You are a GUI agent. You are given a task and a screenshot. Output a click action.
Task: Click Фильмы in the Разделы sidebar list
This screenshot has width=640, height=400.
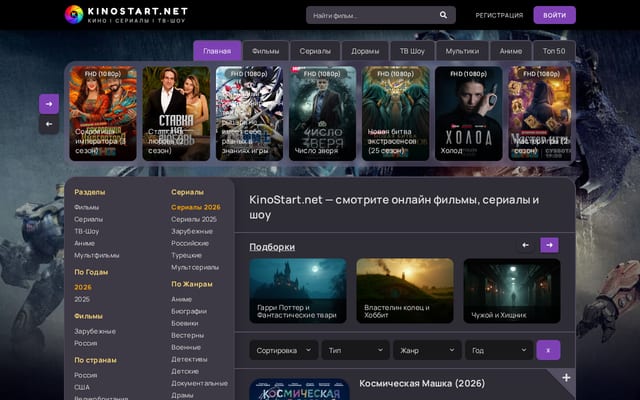pos(87,207)
